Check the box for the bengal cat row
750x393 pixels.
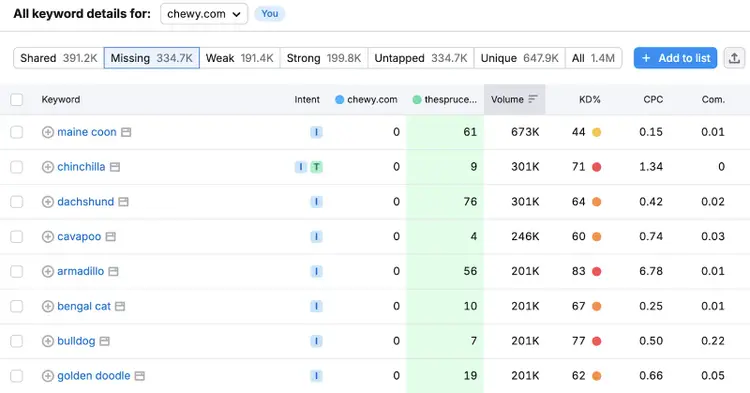pyautogui.click(x=17, y=306)
